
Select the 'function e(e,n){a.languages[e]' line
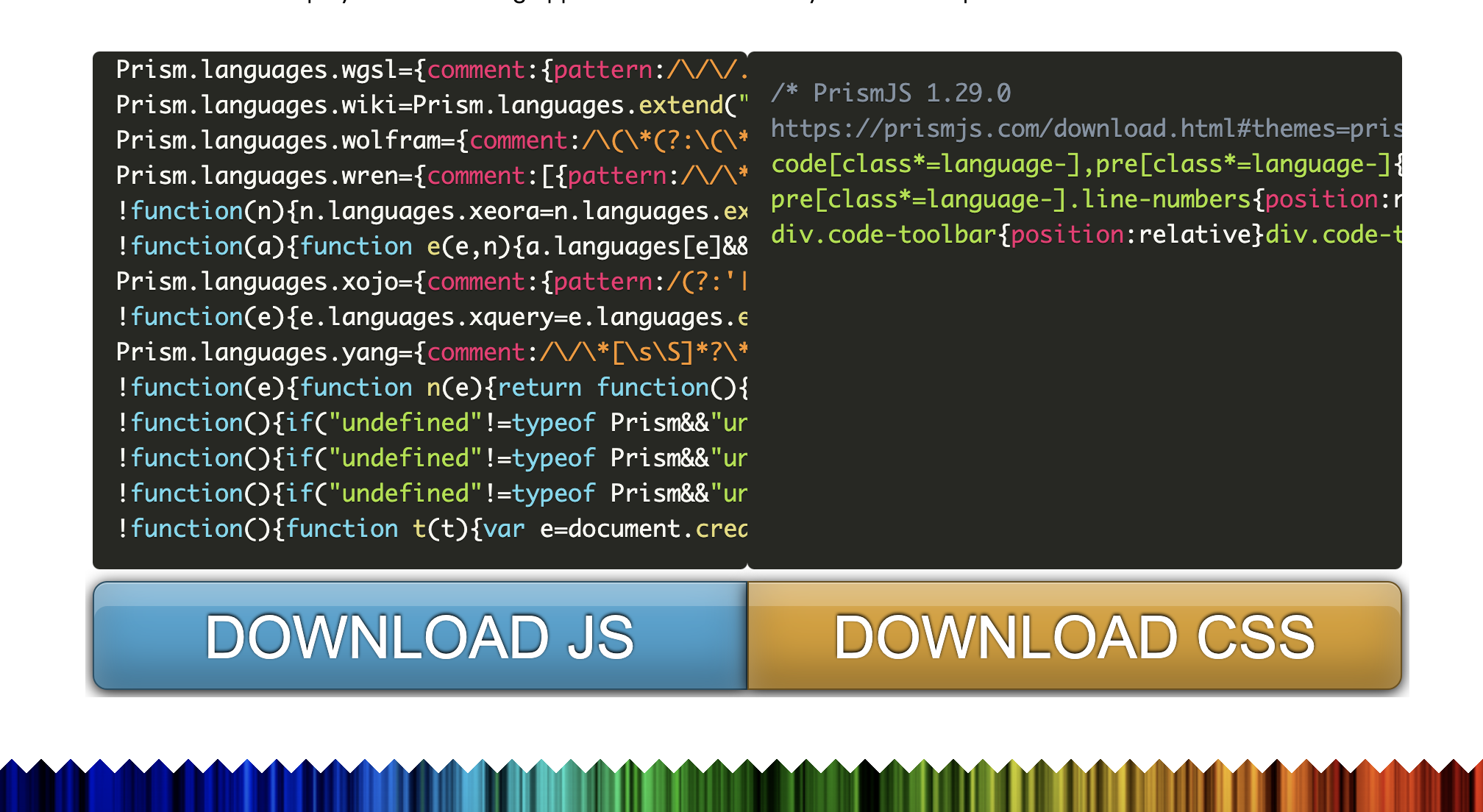click(x=432, y=246)
